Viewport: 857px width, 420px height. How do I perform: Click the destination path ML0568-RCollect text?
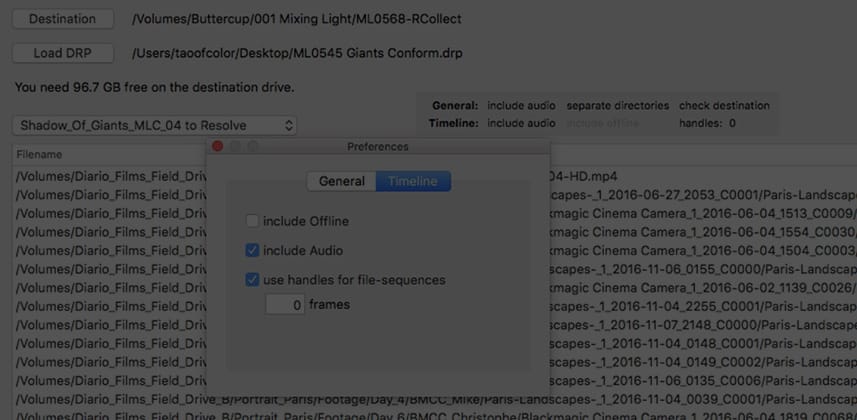(x=297, y=19)
